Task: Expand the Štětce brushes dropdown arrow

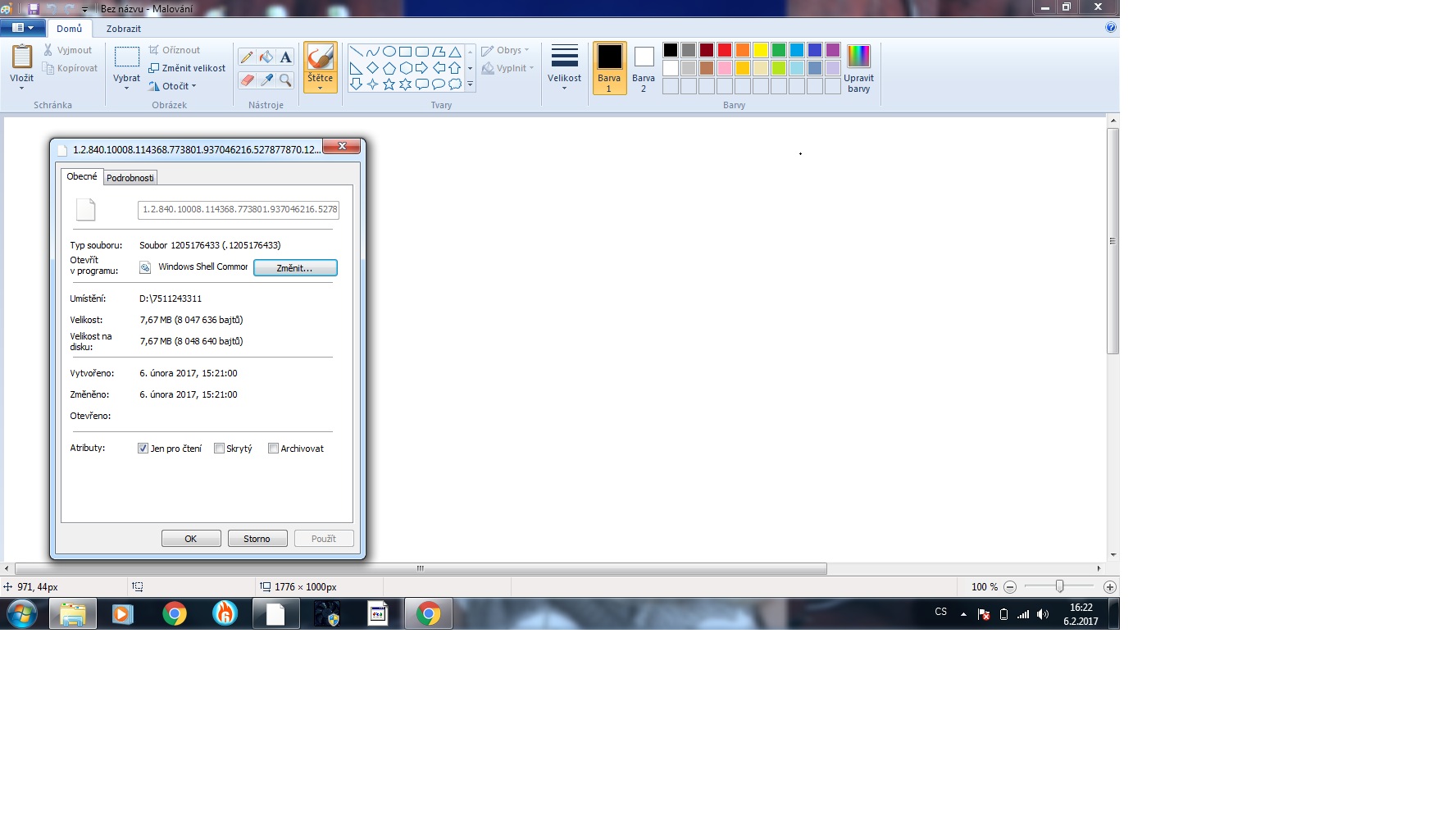Action: coord(321,89)
